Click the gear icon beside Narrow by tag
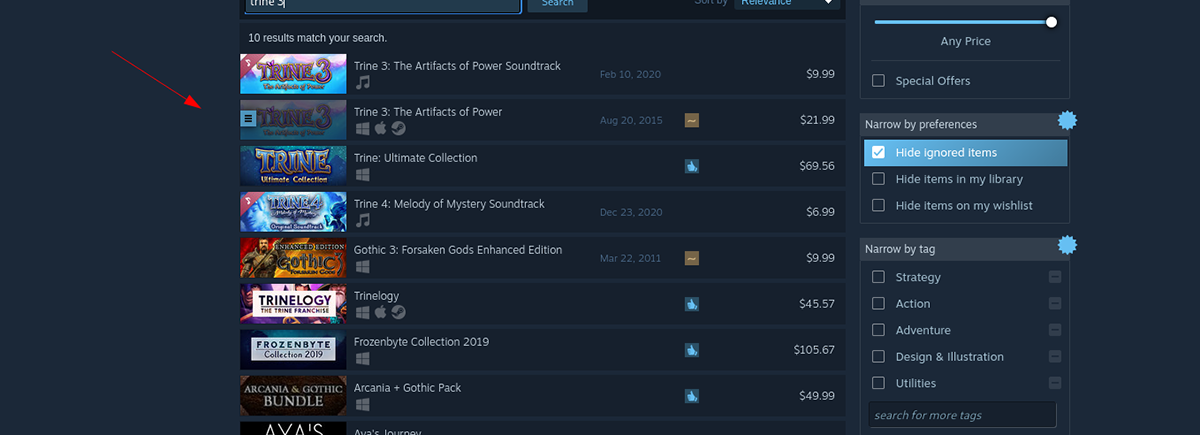 pos(1067,245)
